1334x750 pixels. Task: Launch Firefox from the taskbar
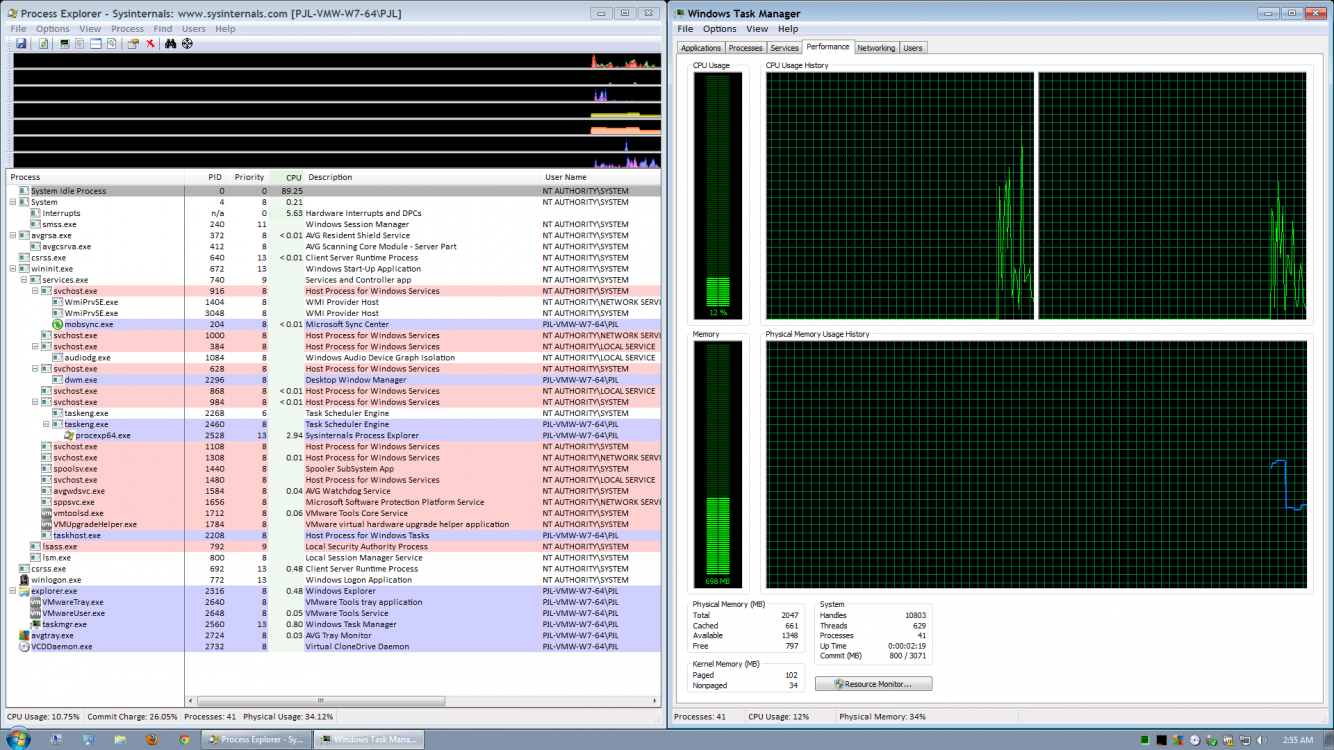pos(151,740)
